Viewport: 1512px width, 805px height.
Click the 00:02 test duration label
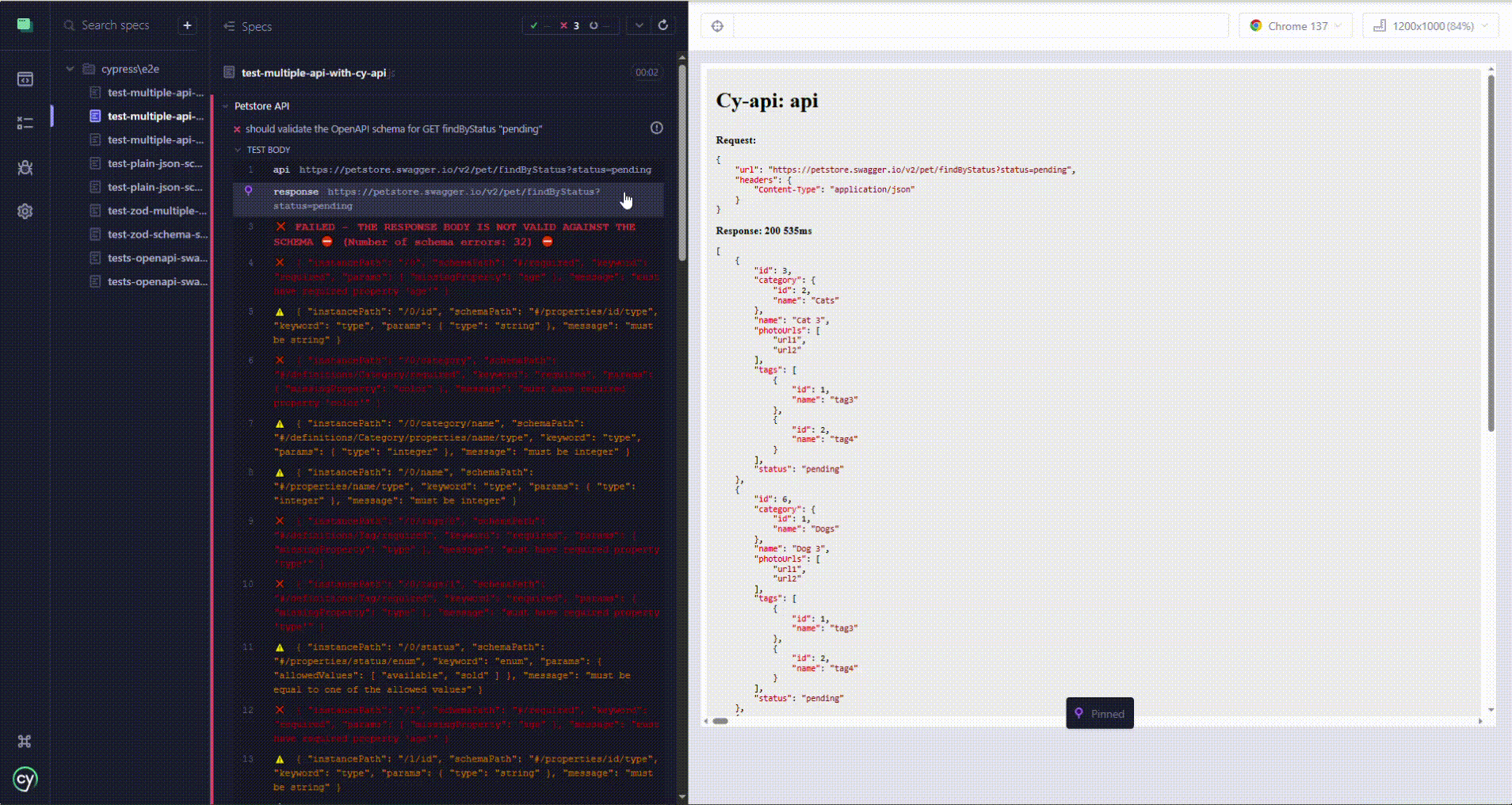[x=647, y=72]
